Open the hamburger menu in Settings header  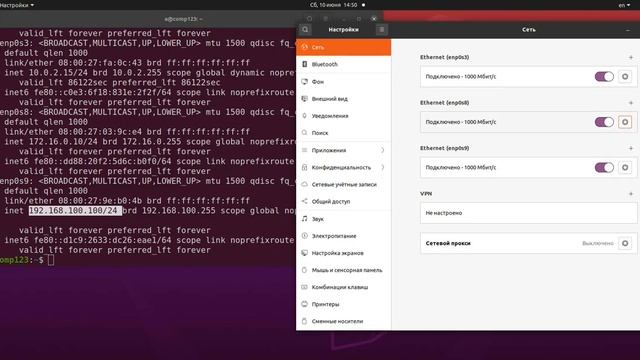click(x=382, y=30)
